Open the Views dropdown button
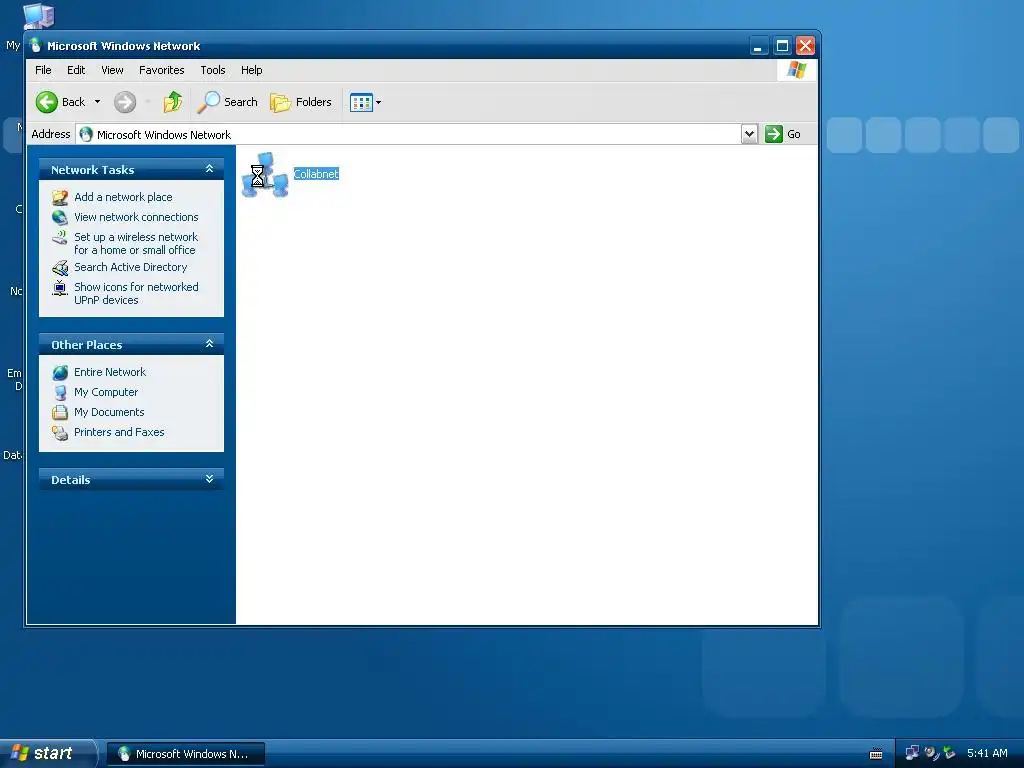Image resolution: width=1024 pixels, height=768 pixels. [365, 102]
